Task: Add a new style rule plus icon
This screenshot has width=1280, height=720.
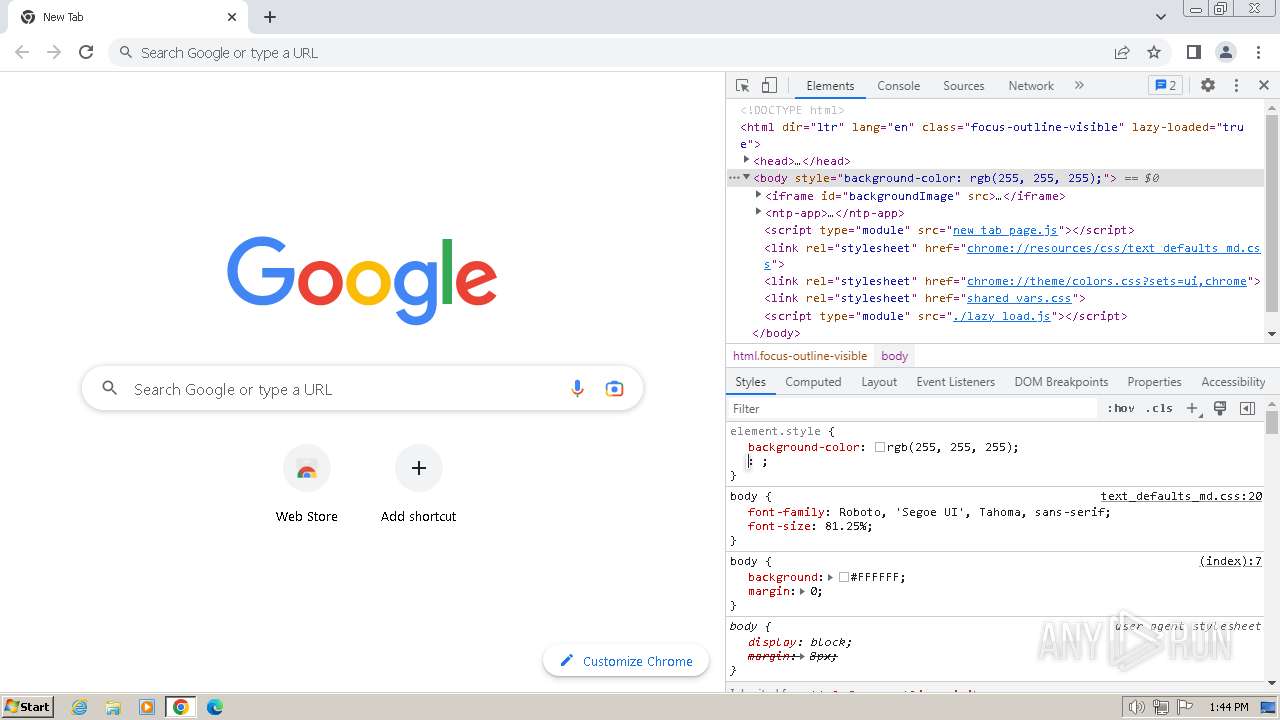Action: pyautogui.click(x=1192, y=409)
